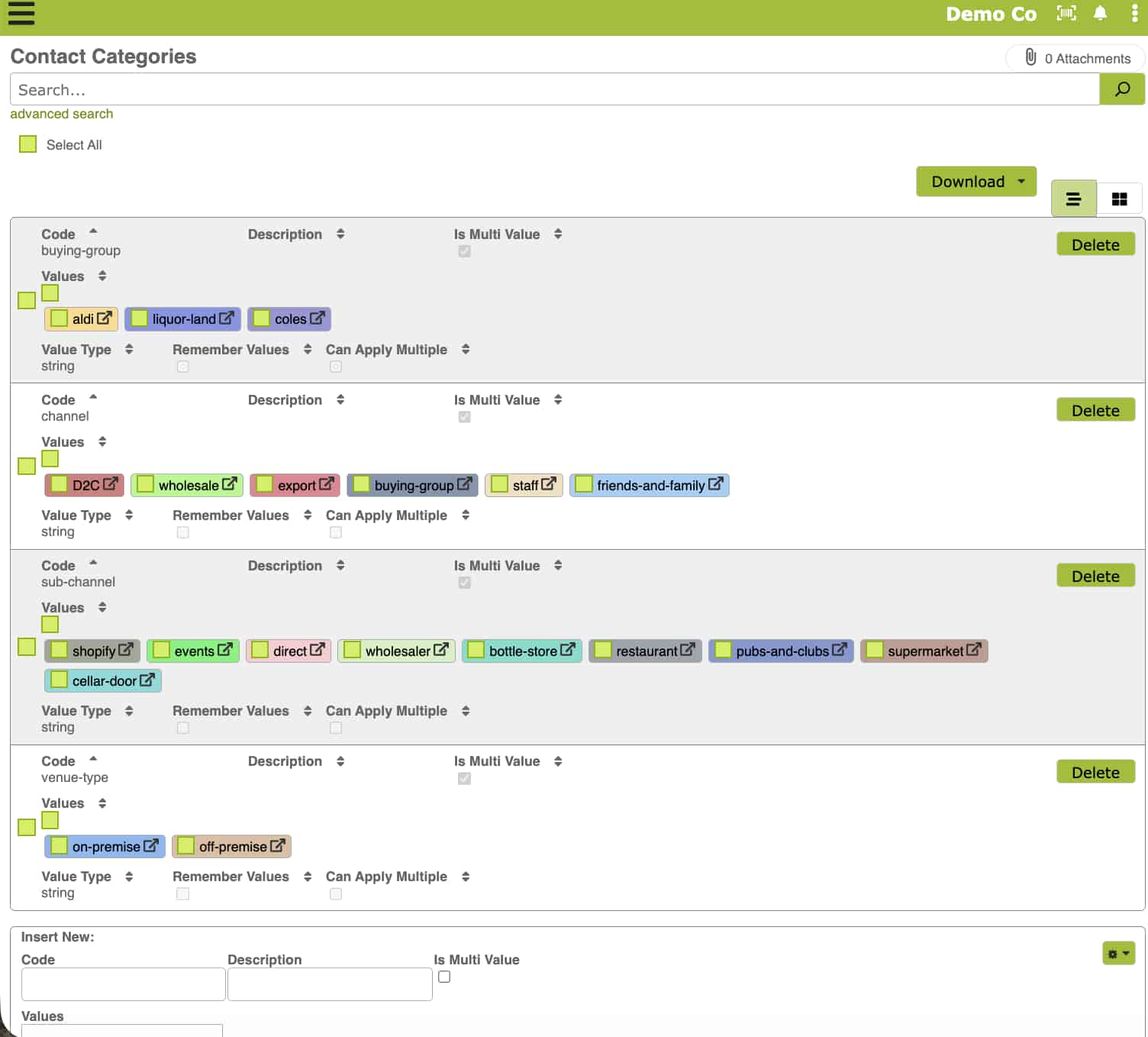Focus the Search text field
This screenshot has height=1037, width=1148.
click(554, 90)
